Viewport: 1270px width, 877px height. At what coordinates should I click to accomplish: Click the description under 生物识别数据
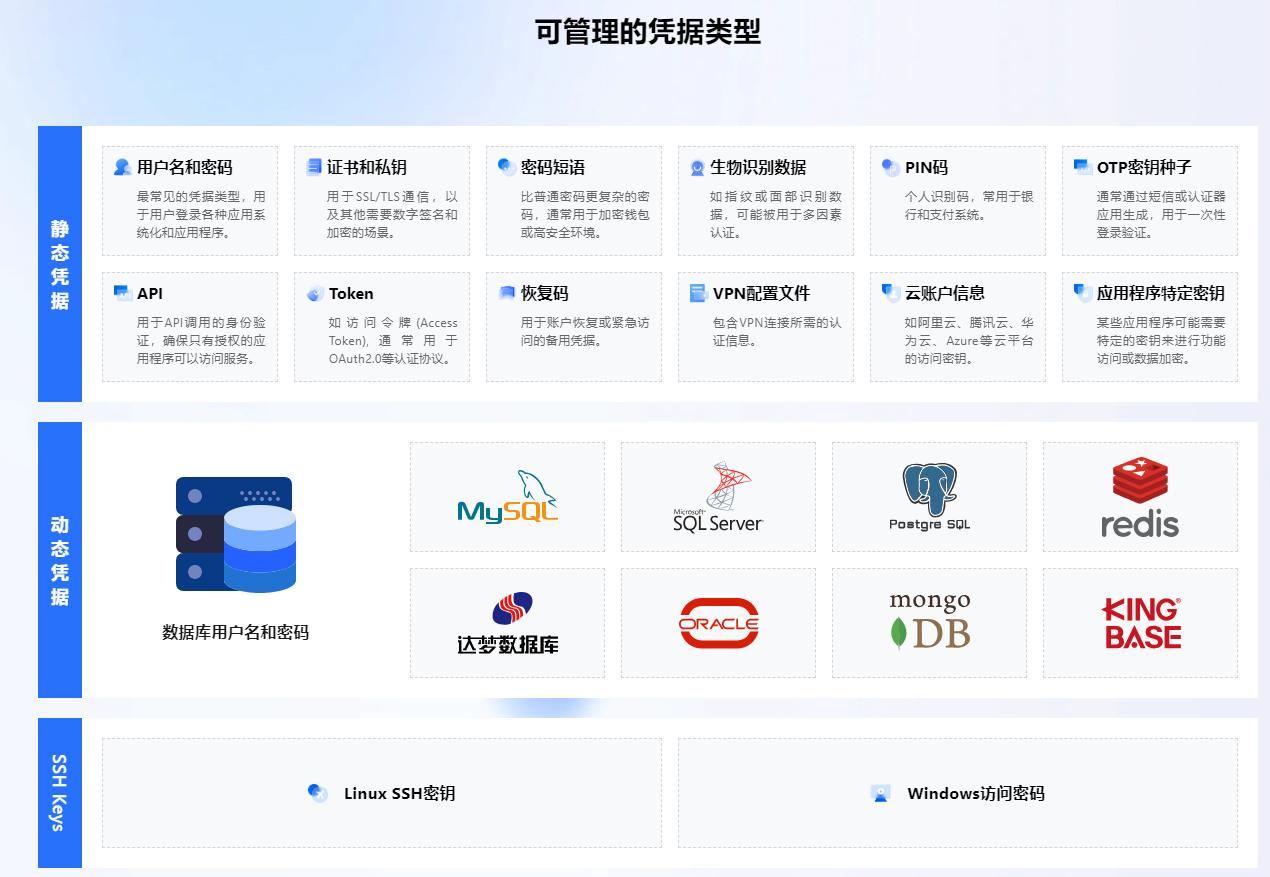point(776,214)
